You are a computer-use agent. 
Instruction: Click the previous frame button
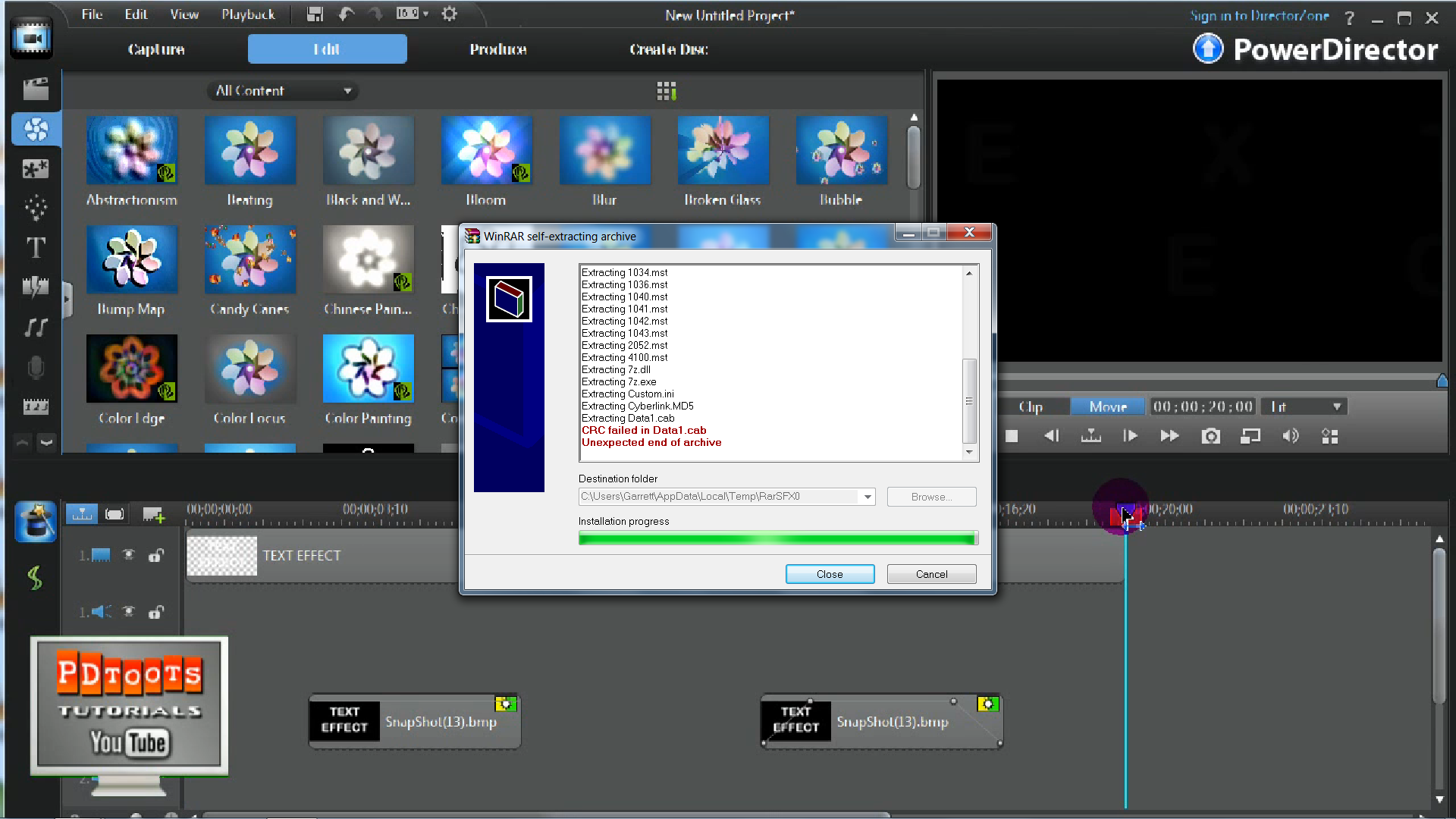coord(1051,436)
